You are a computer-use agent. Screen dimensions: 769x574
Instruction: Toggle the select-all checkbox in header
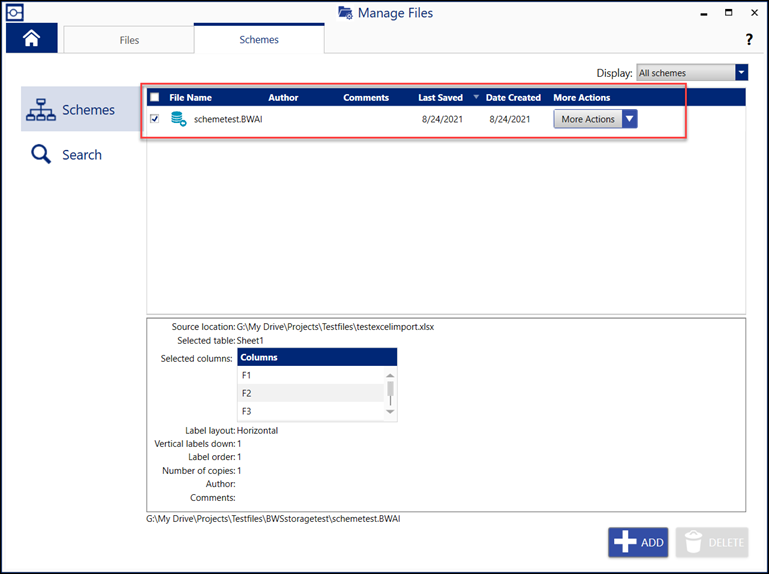click(154, 97)
